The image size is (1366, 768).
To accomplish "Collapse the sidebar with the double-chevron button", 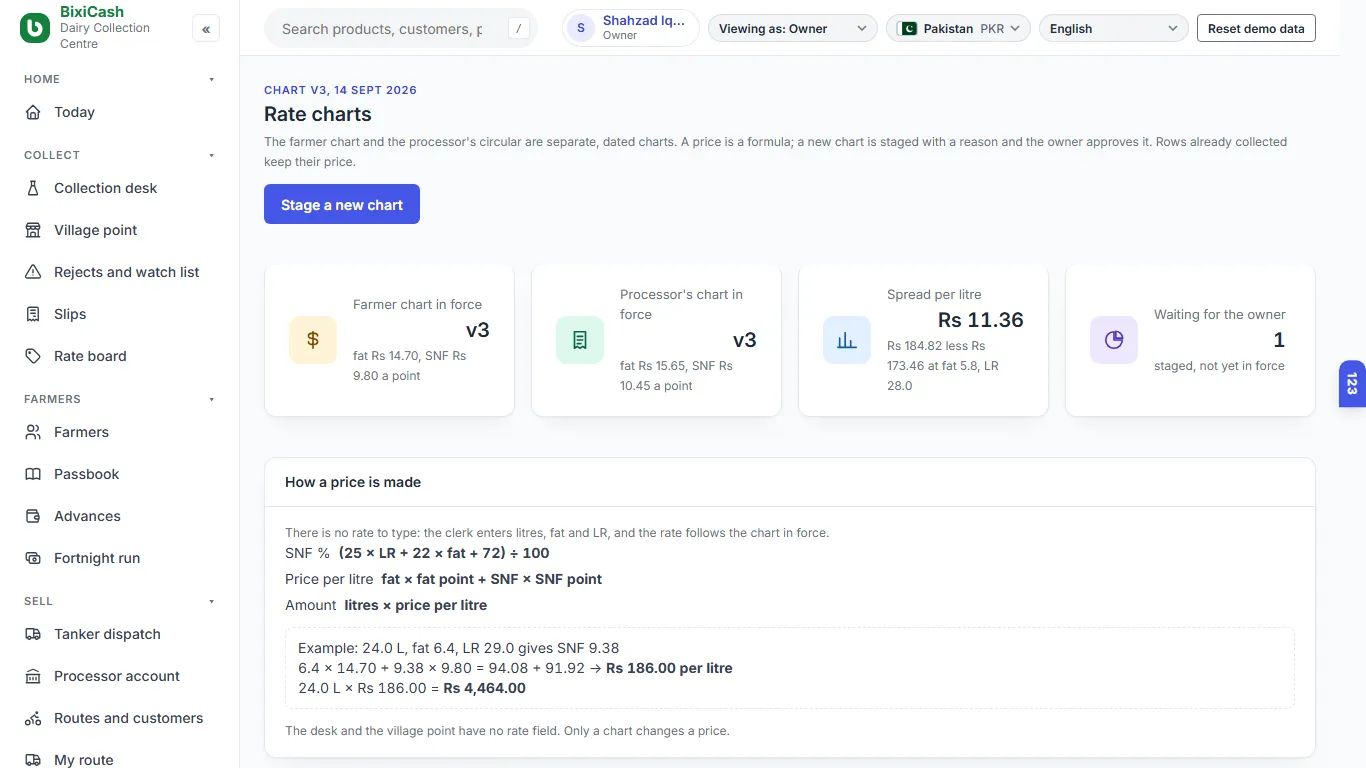I will pyautogui.click(x=206, y=29).
